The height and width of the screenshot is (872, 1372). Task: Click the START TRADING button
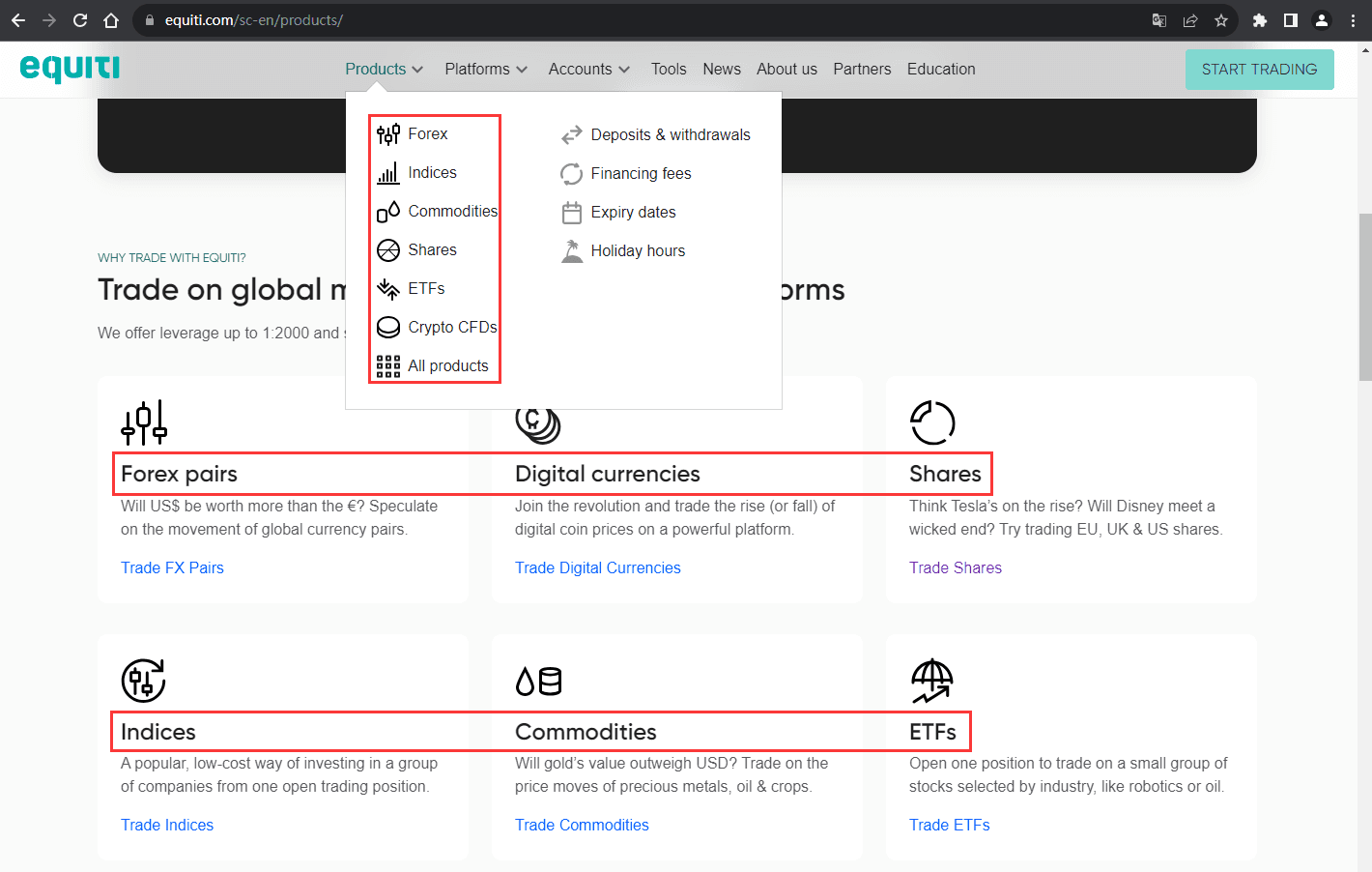(1259, 70)
